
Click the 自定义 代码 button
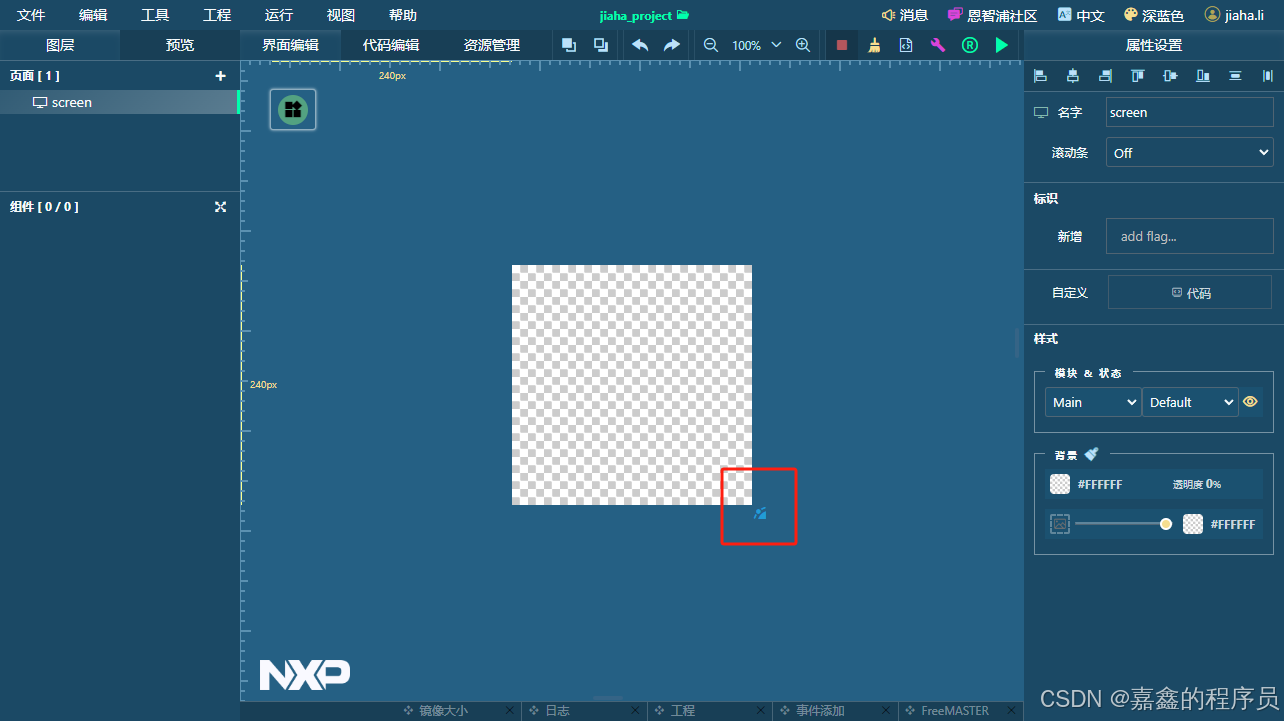pyautogui.click(x=1190, y=293)
